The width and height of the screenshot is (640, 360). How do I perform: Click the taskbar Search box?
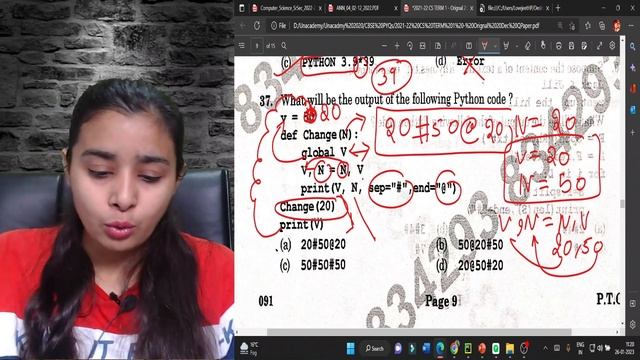click(x=374, y=349)
